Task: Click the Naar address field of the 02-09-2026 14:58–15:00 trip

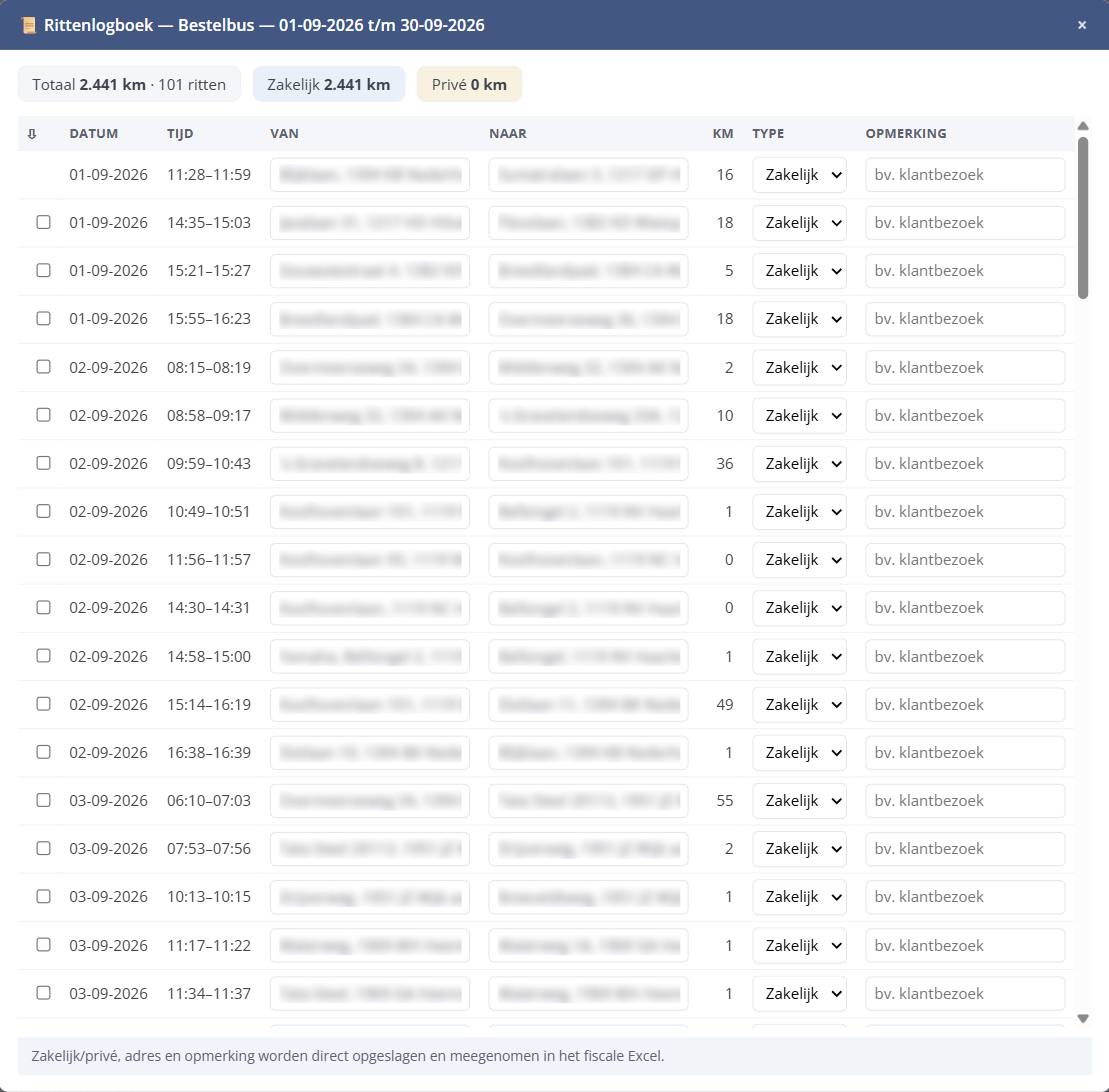Action: [588, 656]
